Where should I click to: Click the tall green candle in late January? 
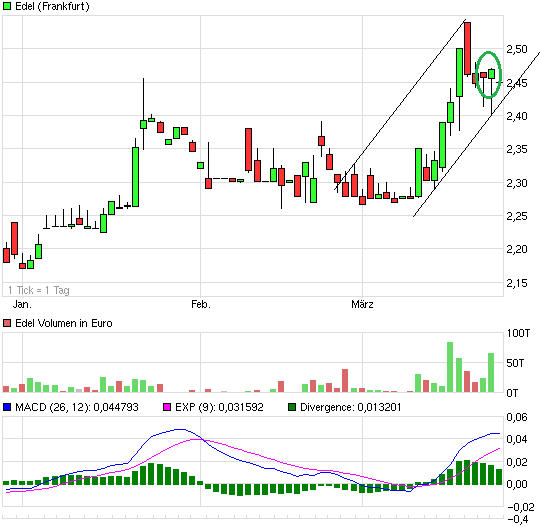click(x=136, y=177)
